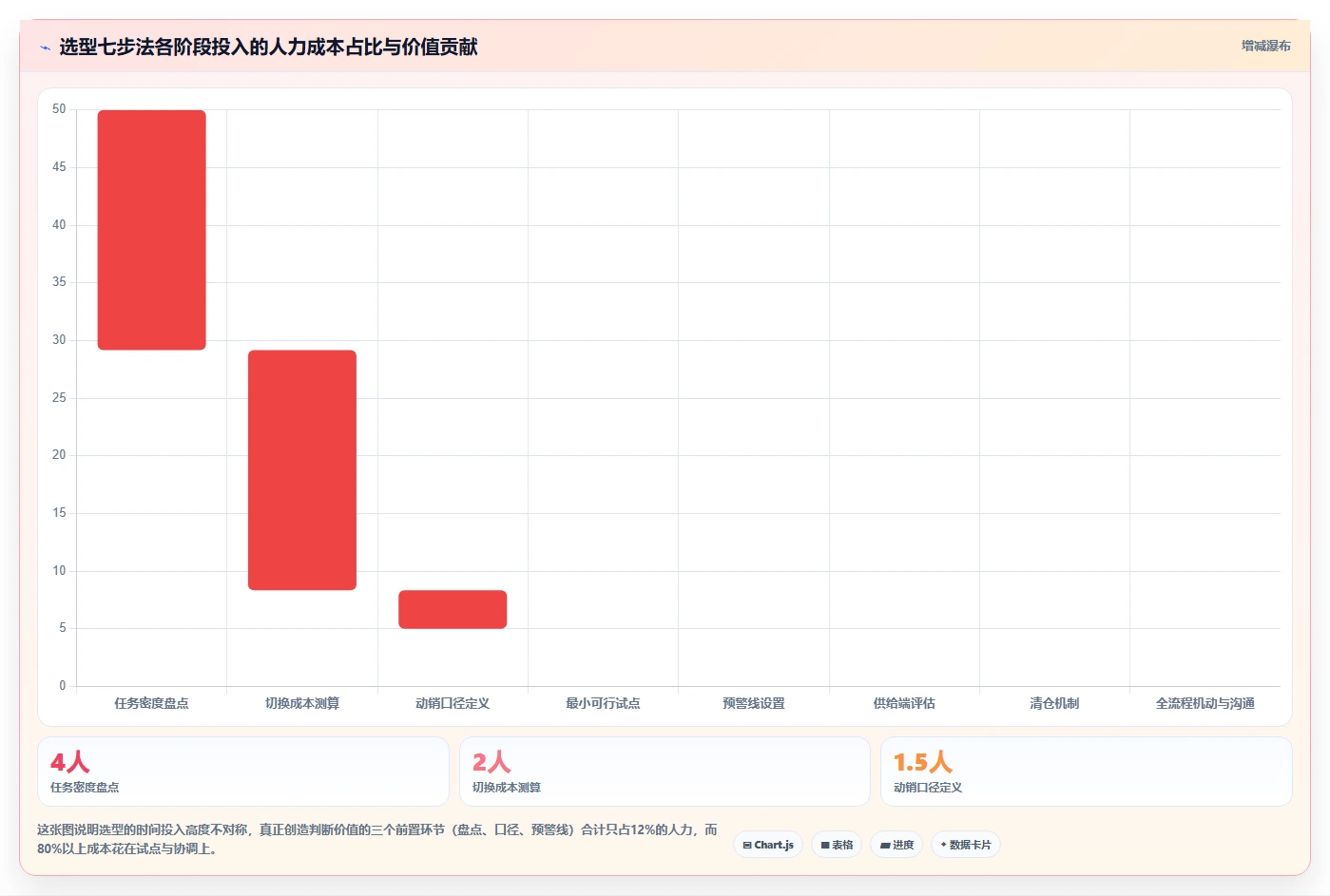
Task: Click the lightning icon beside the chart title
Action: (x=45, y=48)
